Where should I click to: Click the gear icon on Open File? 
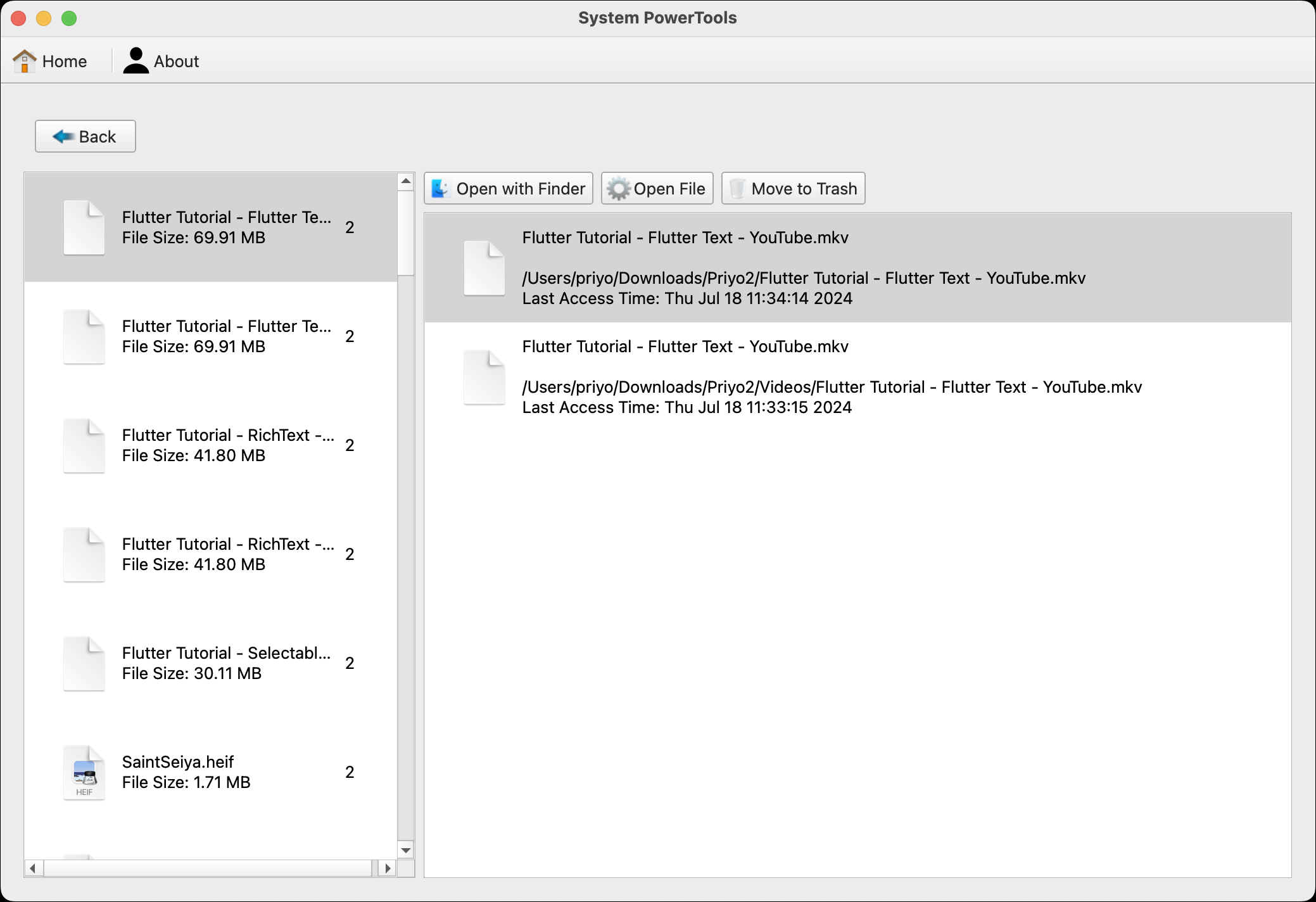click(x=619, y=189)
